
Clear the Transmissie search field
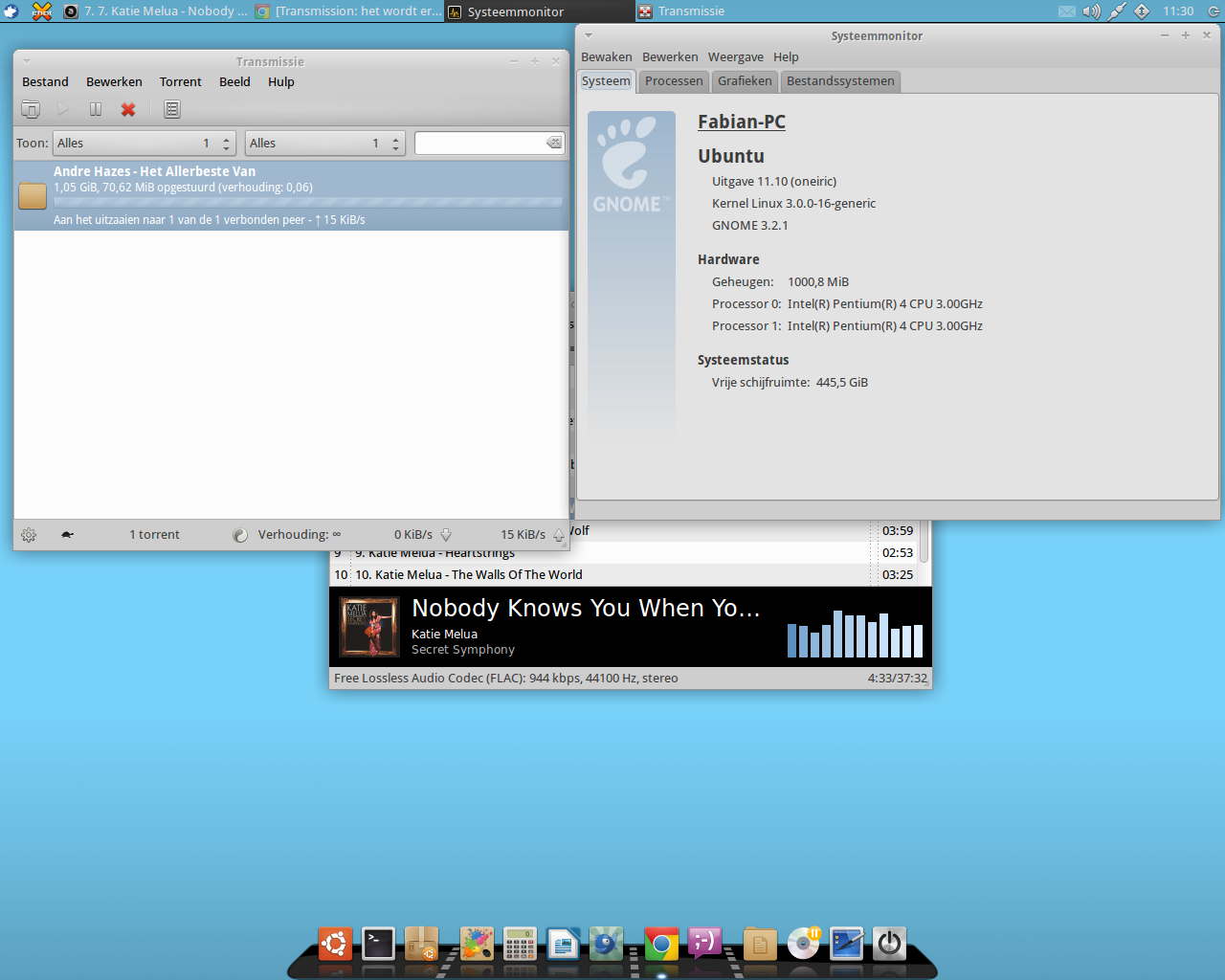[554, 143]
